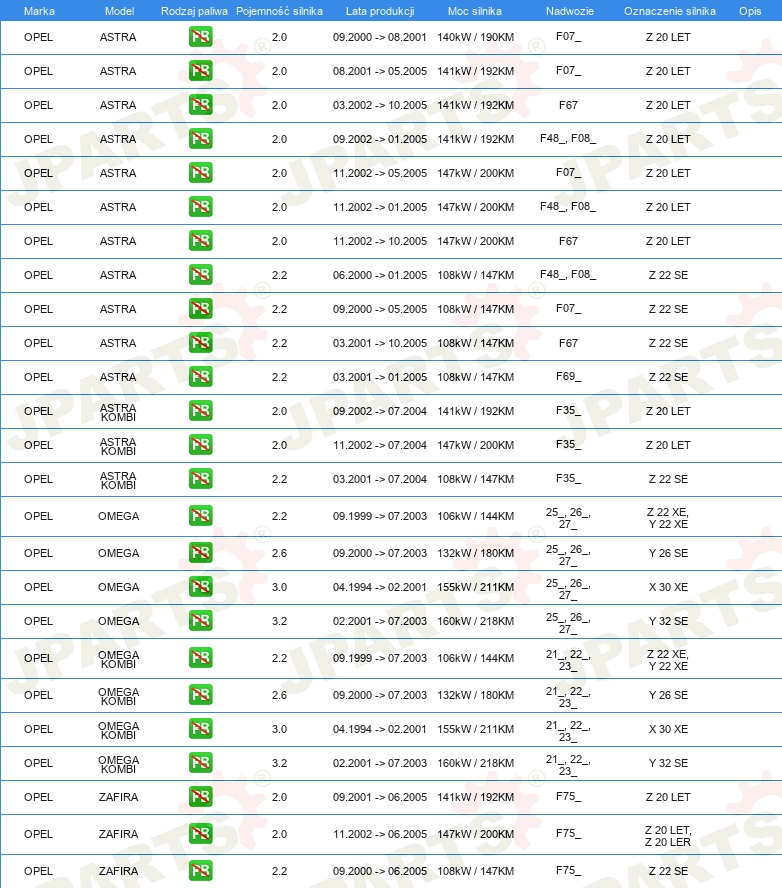Click body codes 25_, 26_, 27_ in Omega 3.0 row
The image size is (782, 888).
[568, 589]
